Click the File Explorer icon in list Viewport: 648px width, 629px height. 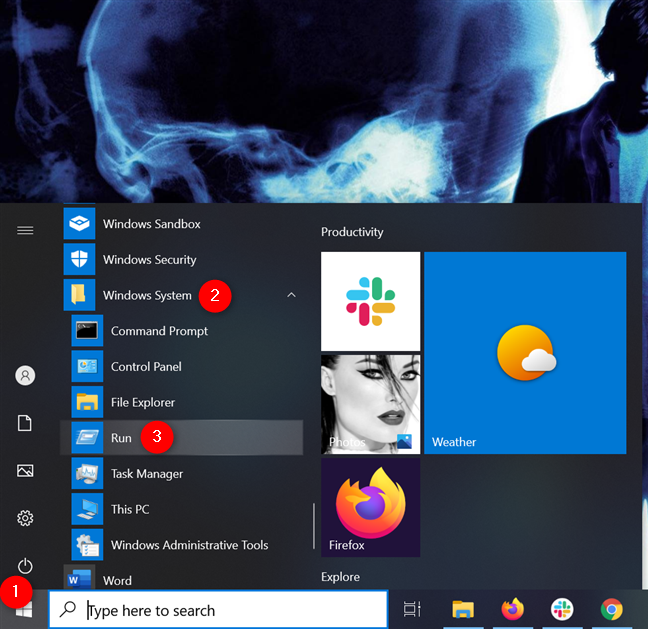pos(87,402)
